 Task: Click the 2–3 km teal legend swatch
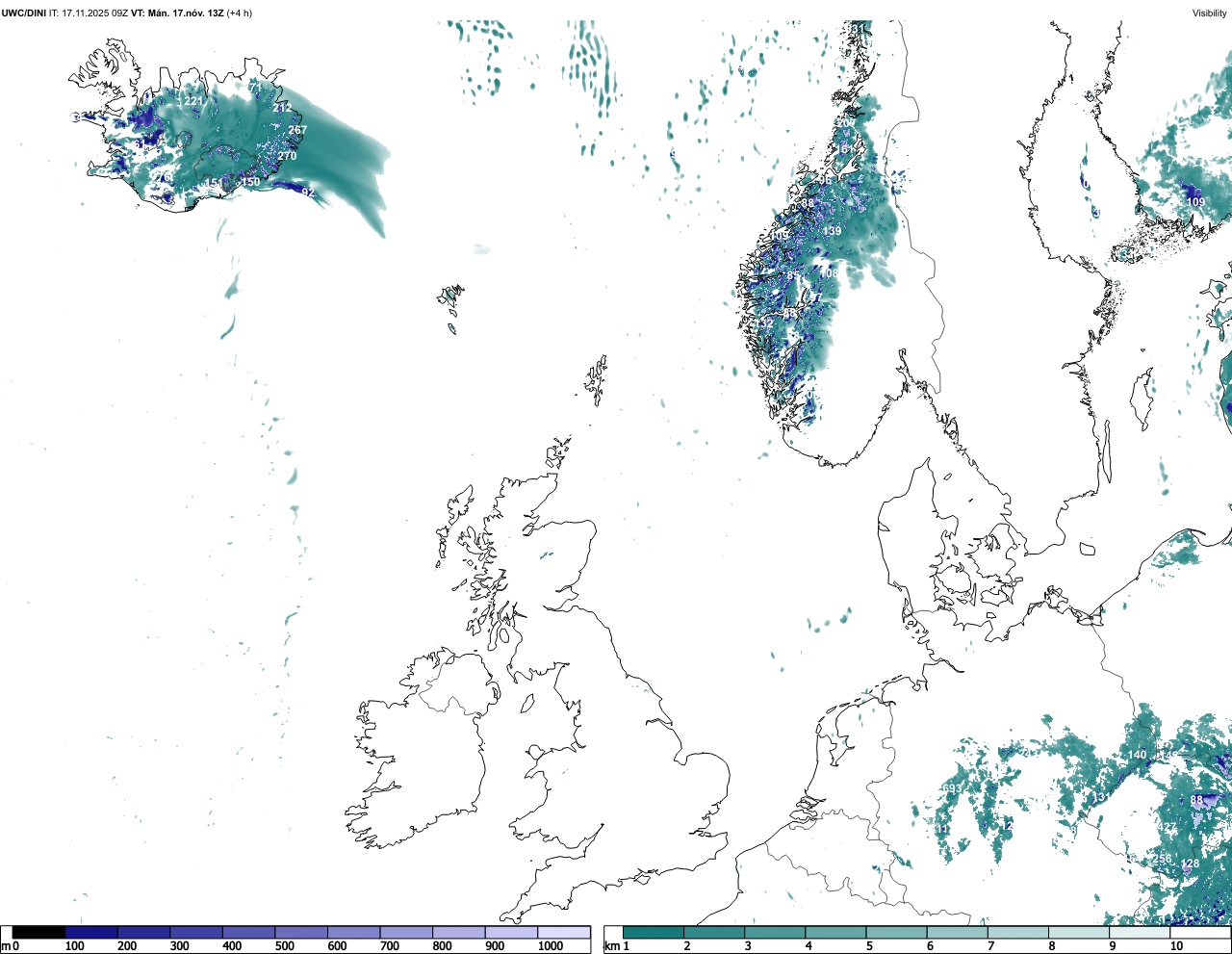point(713,932)
